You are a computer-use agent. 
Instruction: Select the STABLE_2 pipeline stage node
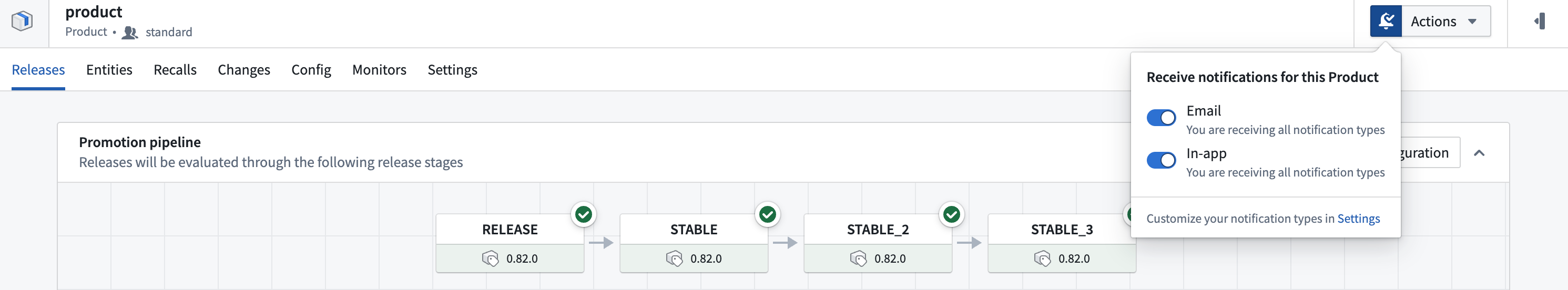point(878,243)
